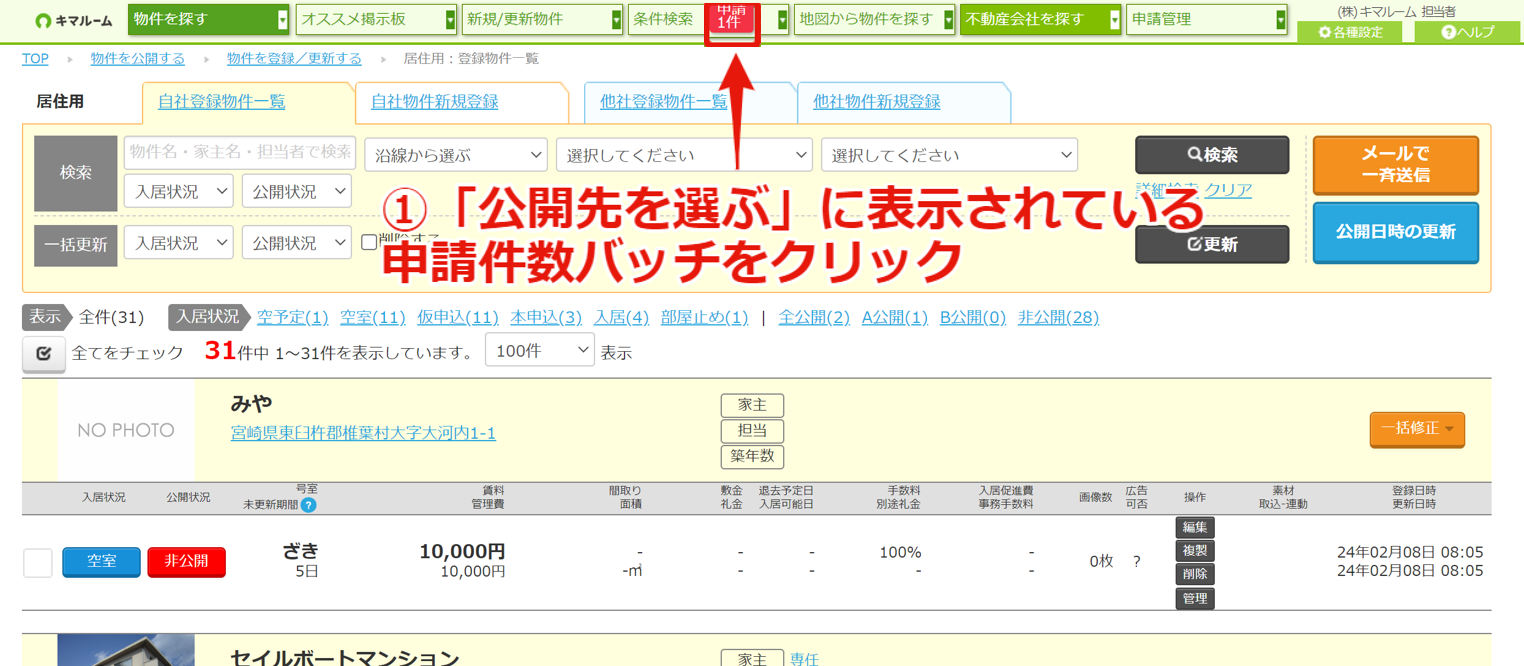Image resolution: width=1524 pixels, height=666 pixels.
Task: Open the オススメ掲示板 dropdown menu
Action: pos(377,19)
